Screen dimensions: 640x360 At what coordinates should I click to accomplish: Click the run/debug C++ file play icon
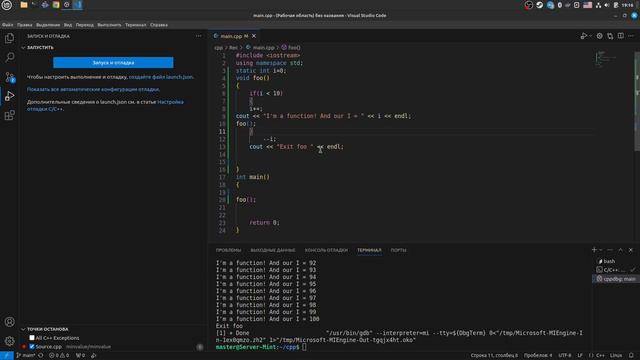(x=584, y=36)
